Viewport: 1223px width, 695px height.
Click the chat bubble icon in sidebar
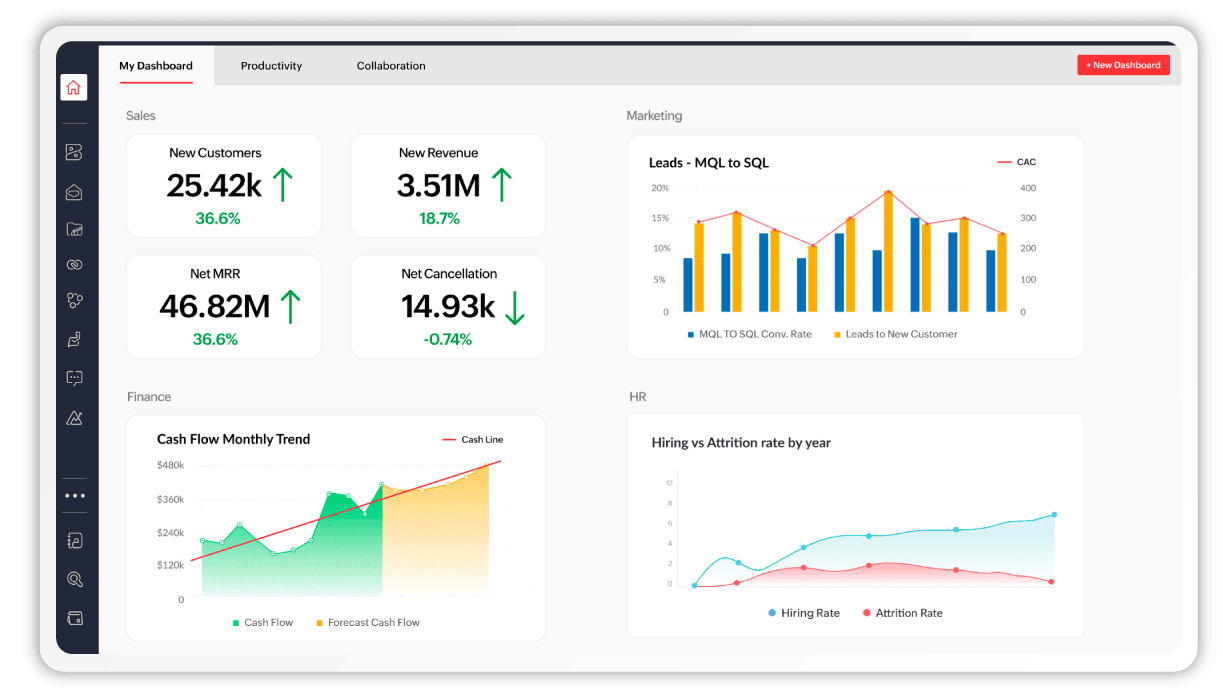click(x=74, y=378)
